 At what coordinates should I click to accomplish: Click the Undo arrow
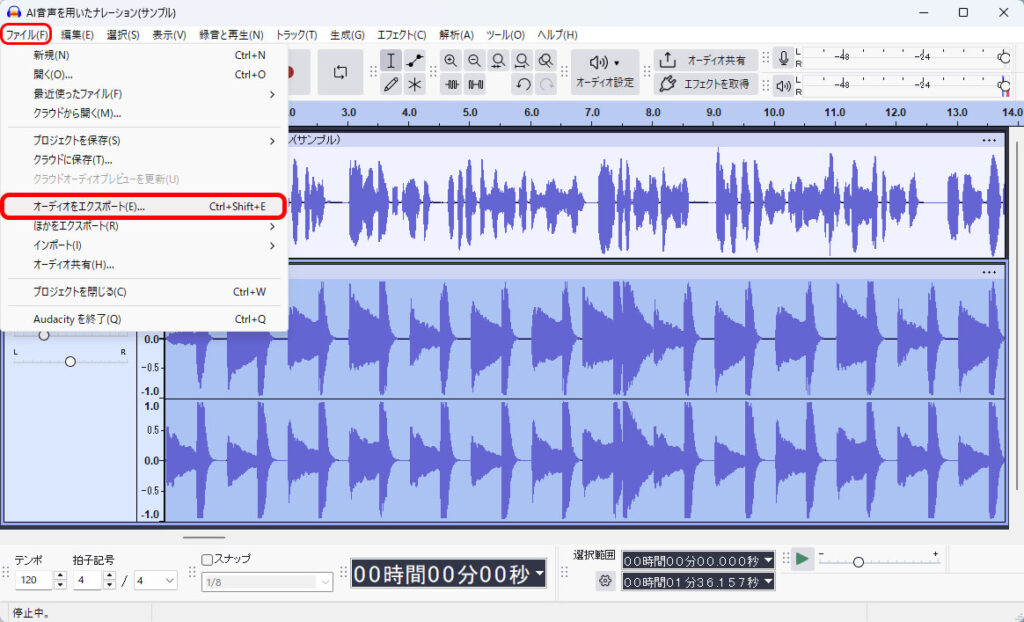(x=522, y=84)
